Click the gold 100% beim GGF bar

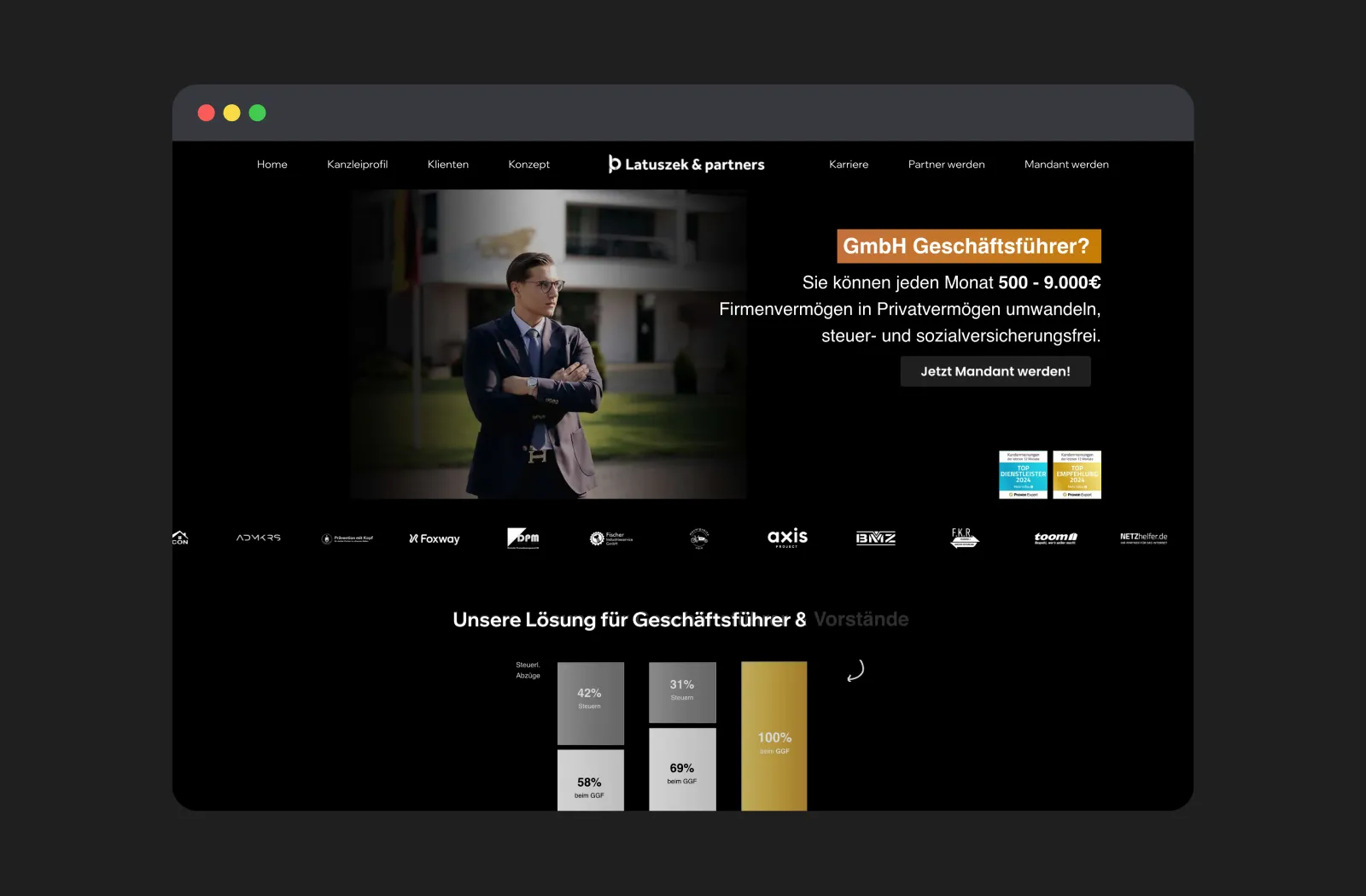point(774,736)
